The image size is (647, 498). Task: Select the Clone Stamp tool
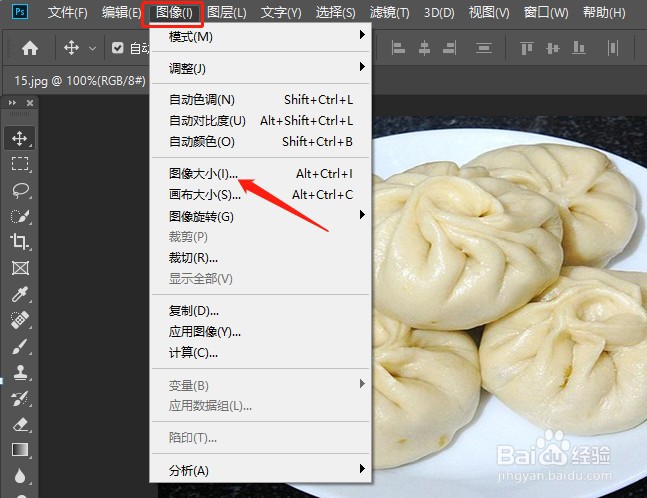coord(20,373)
